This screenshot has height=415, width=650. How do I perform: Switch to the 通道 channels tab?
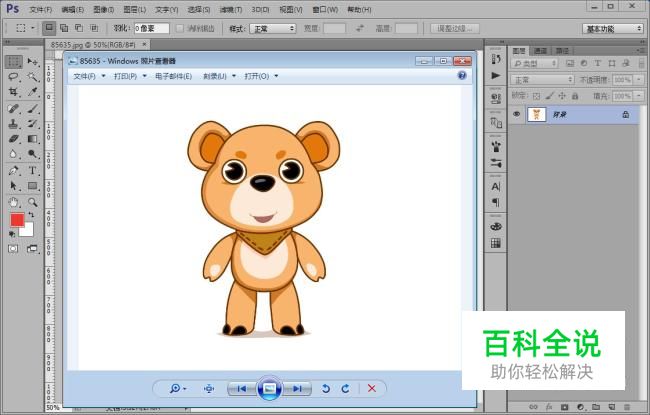pos(541,51)
